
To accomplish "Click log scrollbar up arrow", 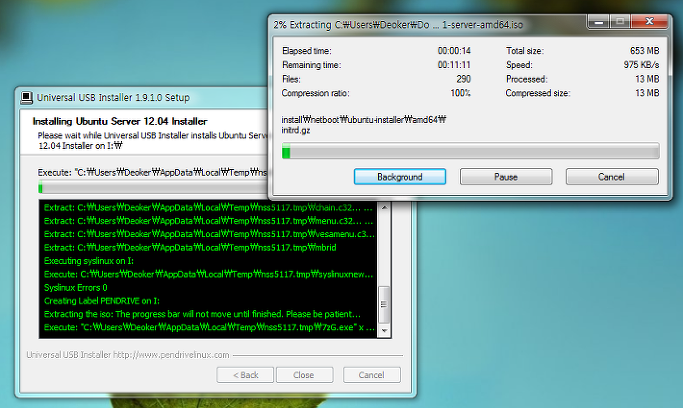I will point(384,208).
